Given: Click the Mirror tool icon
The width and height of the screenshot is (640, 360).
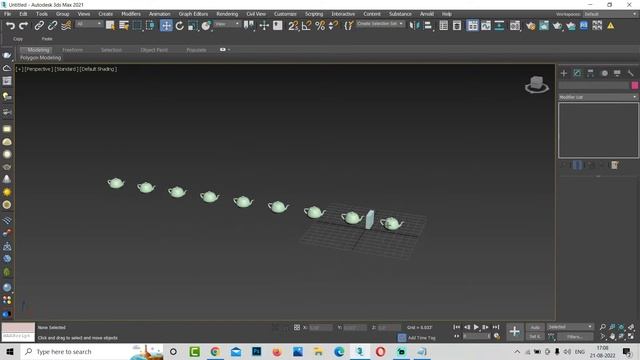Looking at the screenshot, I should click(414, 26).
